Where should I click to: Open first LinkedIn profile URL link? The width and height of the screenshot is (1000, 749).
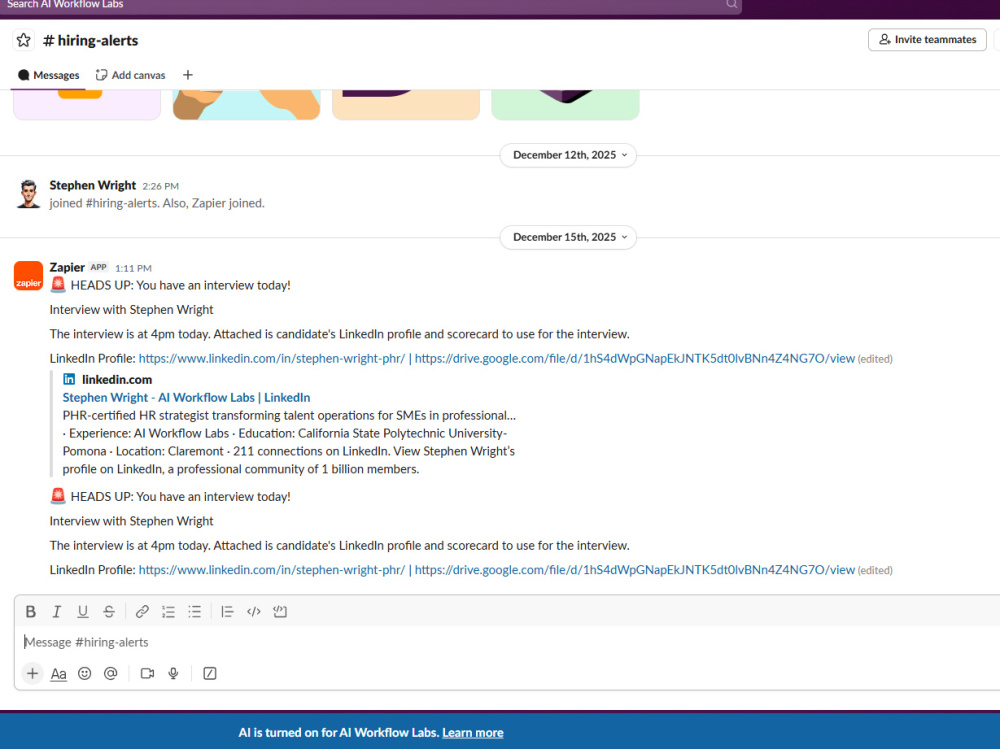tap(272, 359)
